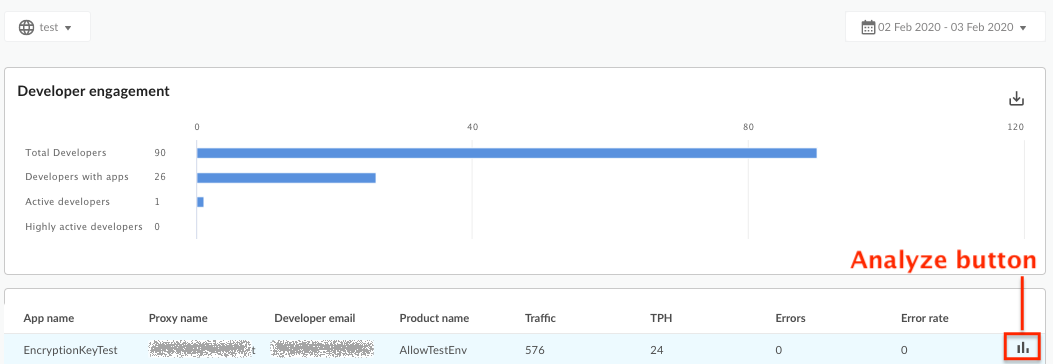The height and width of the screenshot is (364, 1053).
Task: Click the Developers with apps bar
Action: click(286, 178)
